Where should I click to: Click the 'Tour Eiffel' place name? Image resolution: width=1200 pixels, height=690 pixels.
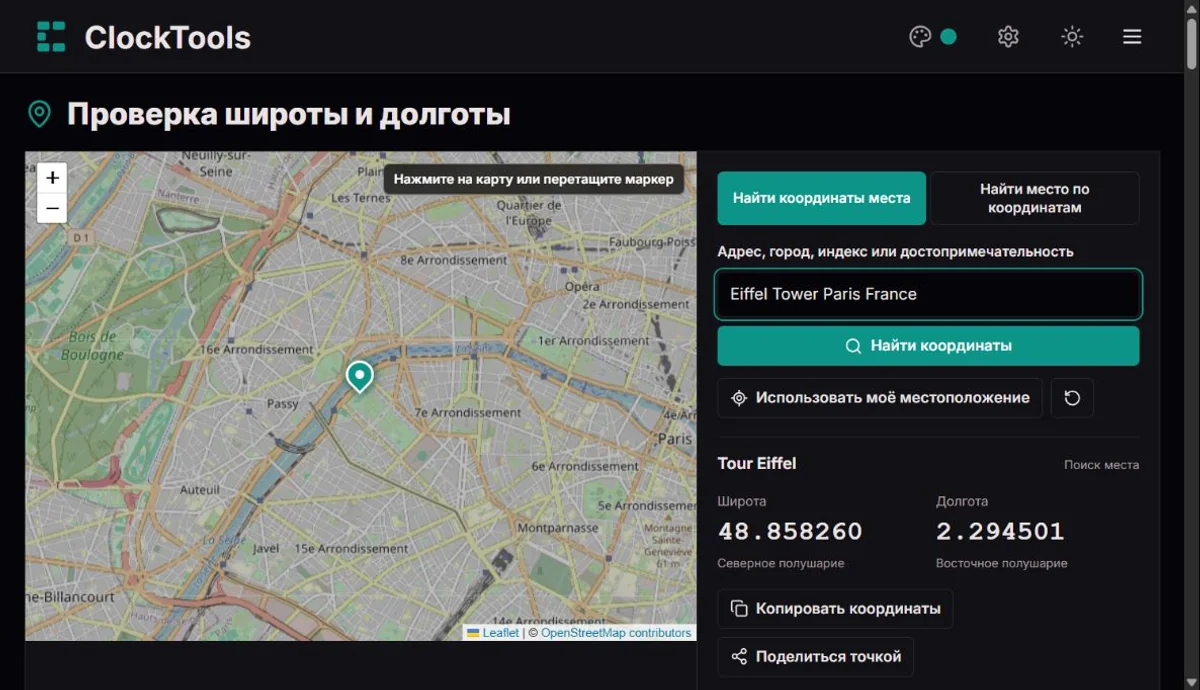pyautogui.click(x=757, y=463)
